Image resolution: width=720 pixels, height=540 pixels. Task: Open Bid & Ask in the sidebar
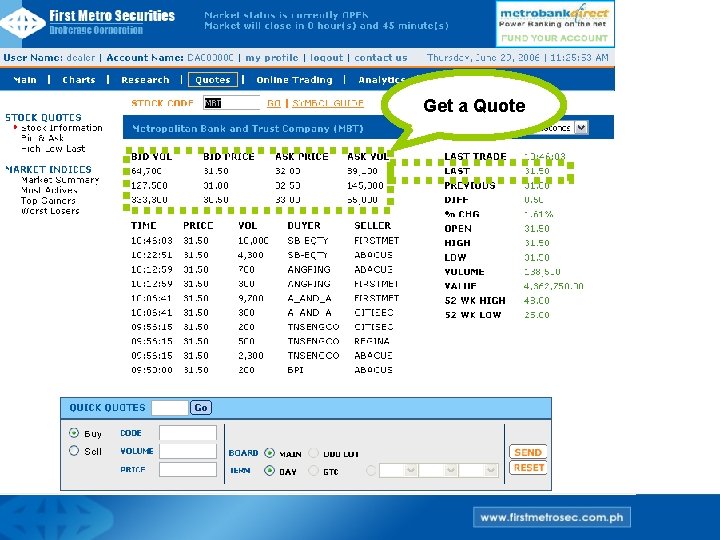pyautogui.click(x=42, y=138)
